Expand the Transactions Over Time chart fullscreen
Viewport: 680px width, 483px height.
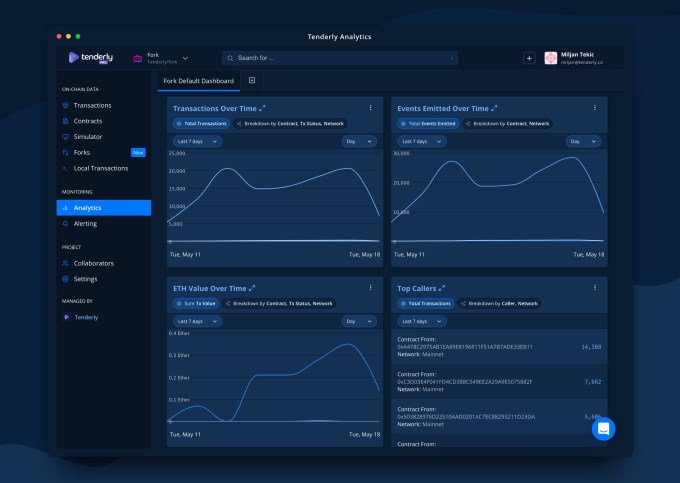[x=262, y=108]
